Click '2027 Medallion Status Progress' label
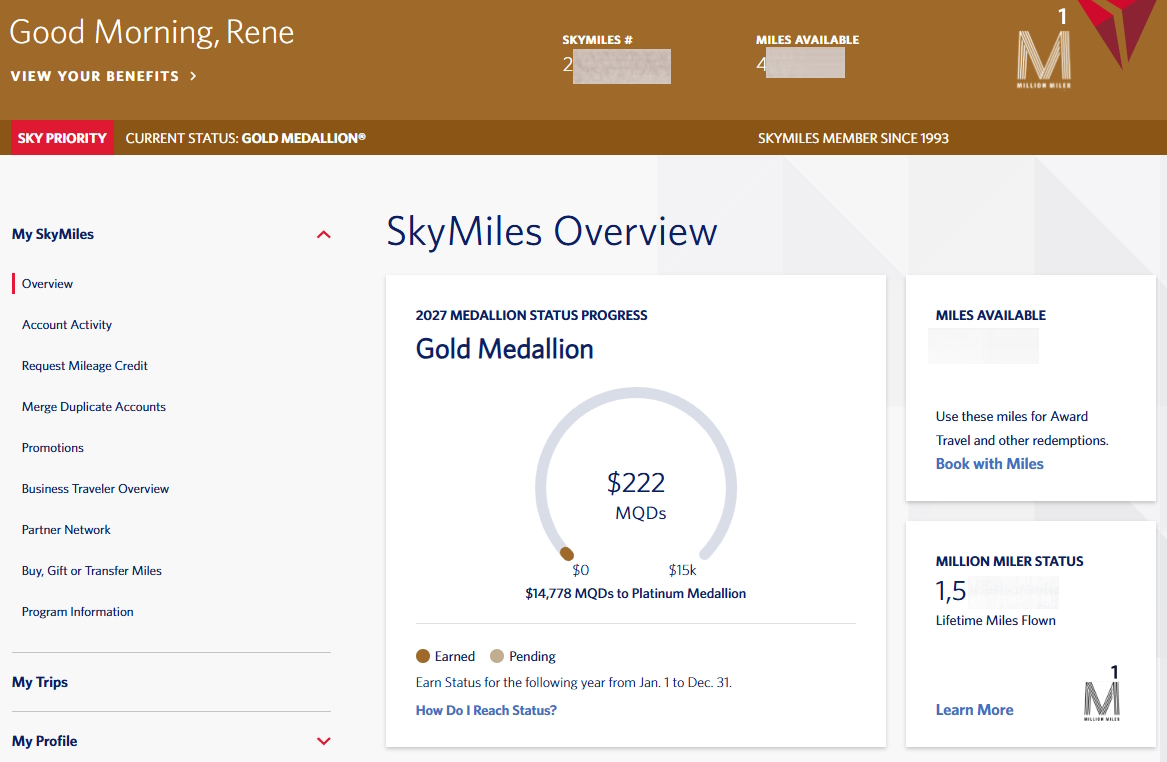The width and height of the screenshot is (1167, 762). [x=531, y=316]
